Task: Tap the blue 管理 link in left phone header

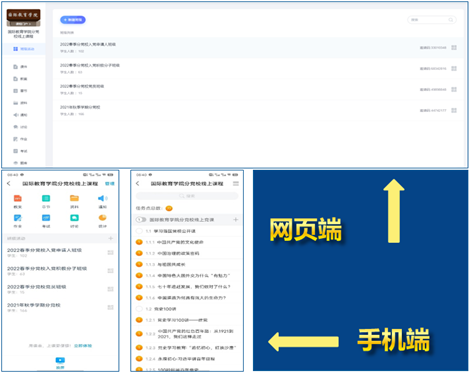Action: point(110,184)
